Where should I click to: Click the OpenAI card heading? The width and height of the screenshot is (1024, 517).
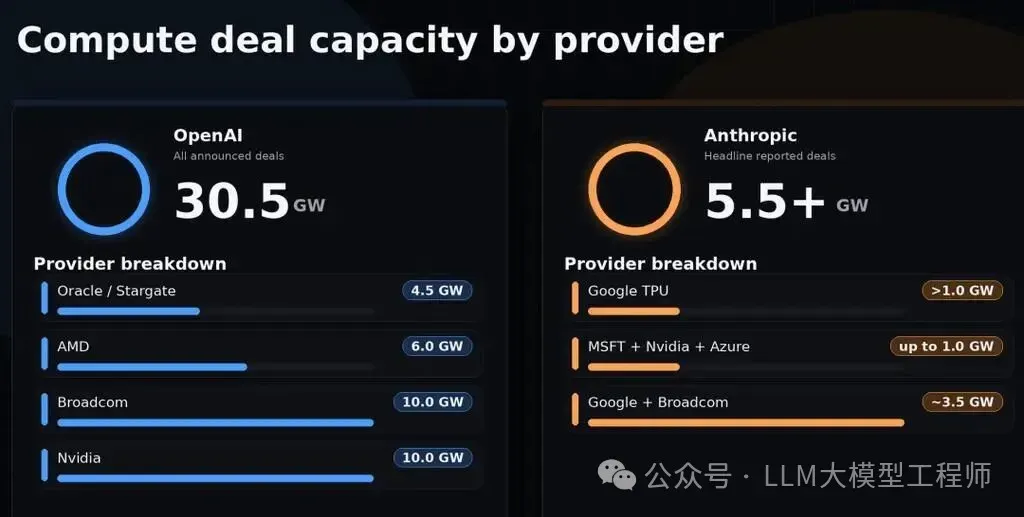[208, 135]
